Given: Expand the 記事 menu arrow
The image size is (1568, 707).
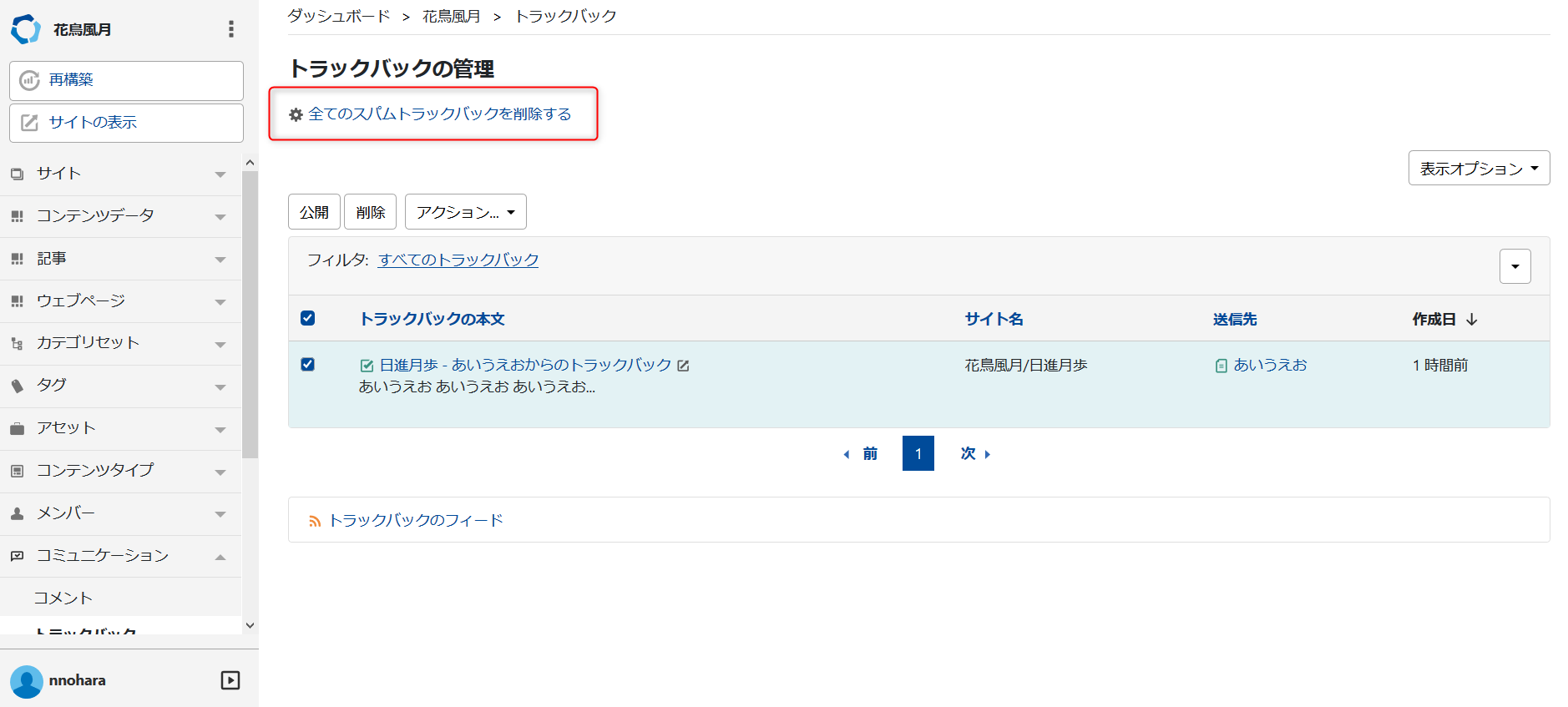Looking at the screenshot, I should pos(220,260).
